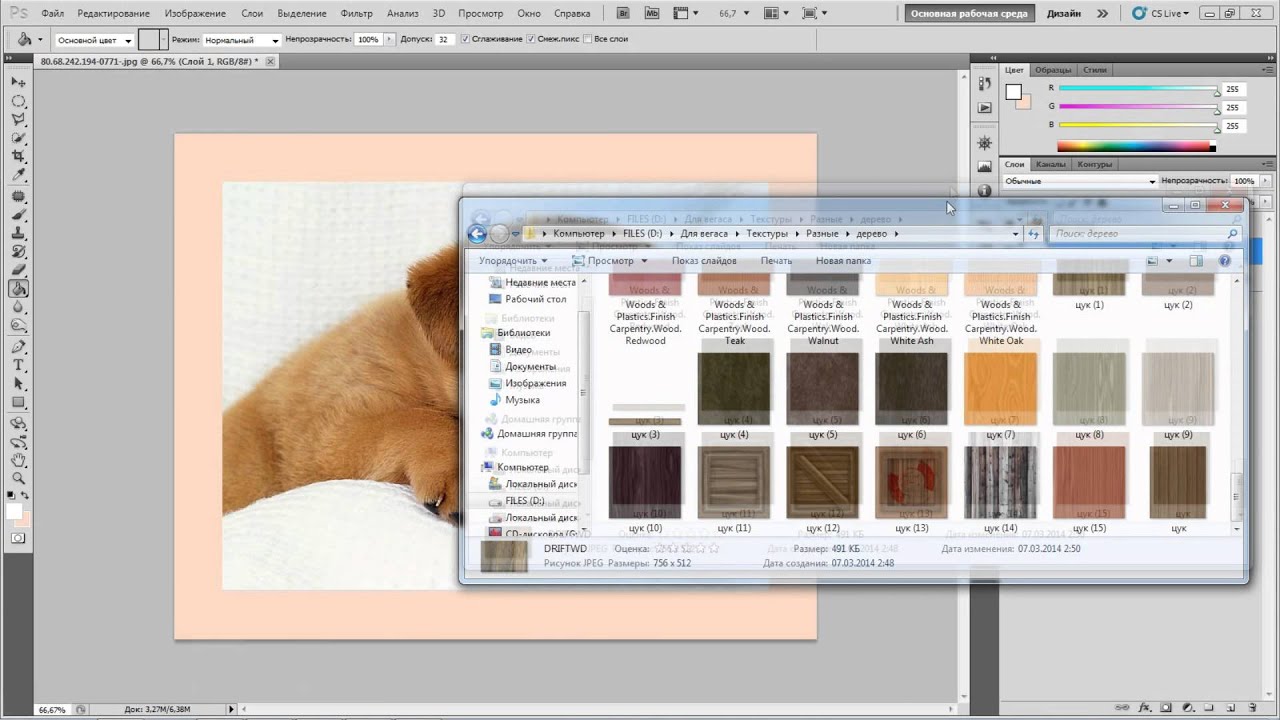Viewport: 1280px width, 720px height.
Task: Select the Crop tool
Action: (18, 158)
